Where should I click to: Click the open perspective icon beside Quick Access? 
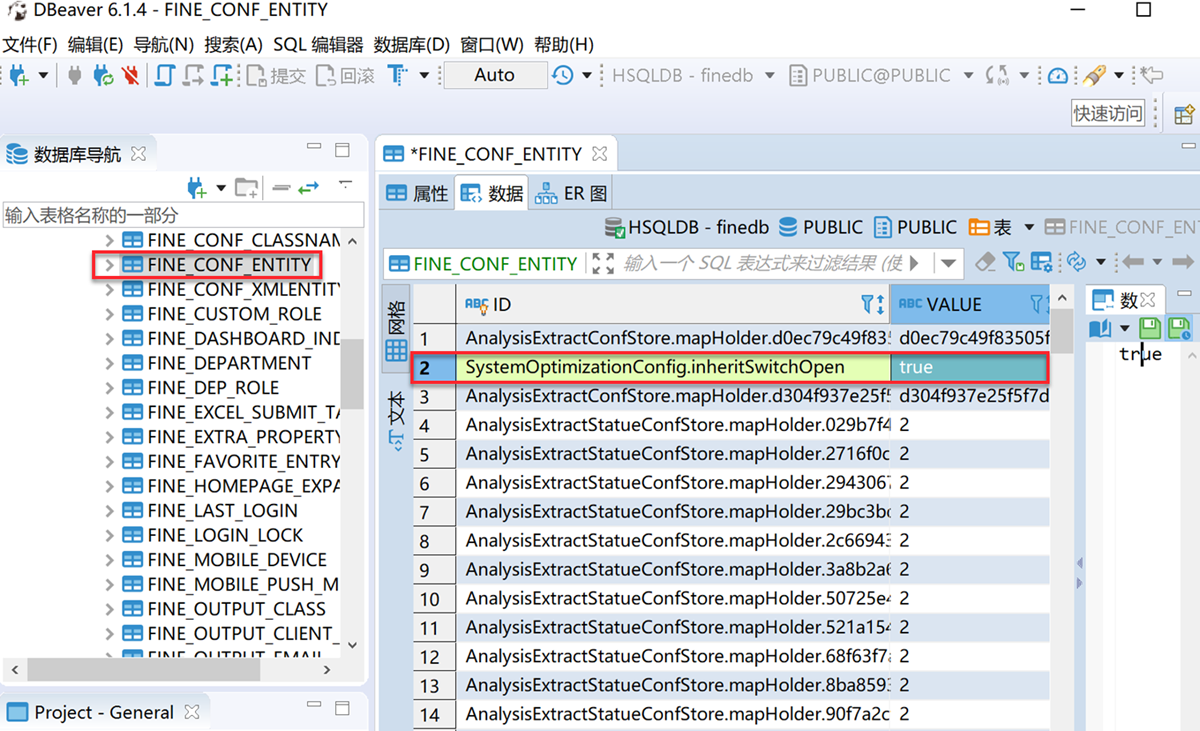point(1184,113)
